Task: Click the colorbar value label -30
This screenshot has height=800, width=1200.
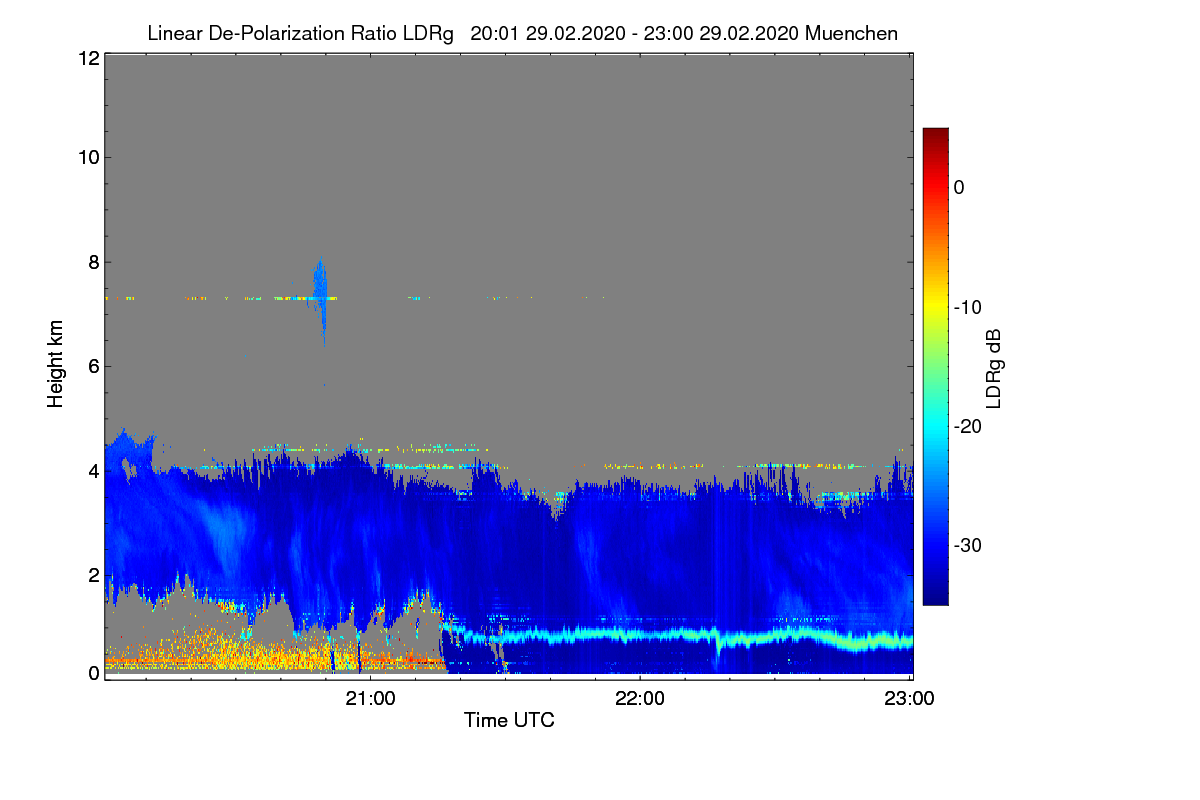Action: (967, 545)
